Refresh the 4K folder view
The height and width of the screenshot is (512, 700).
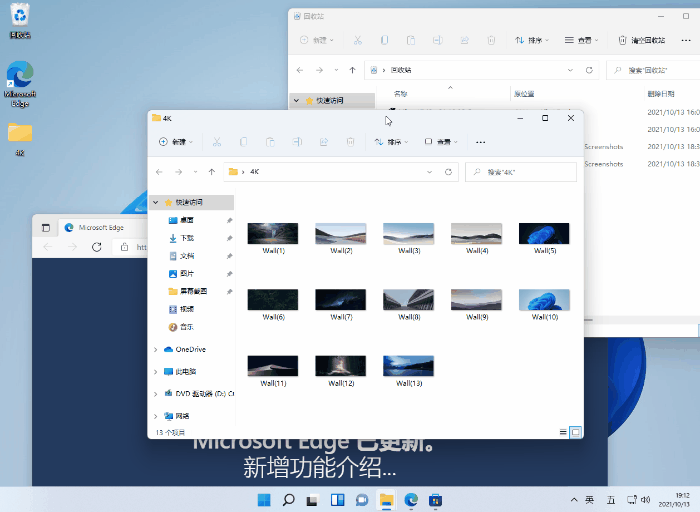coord(449,172)
